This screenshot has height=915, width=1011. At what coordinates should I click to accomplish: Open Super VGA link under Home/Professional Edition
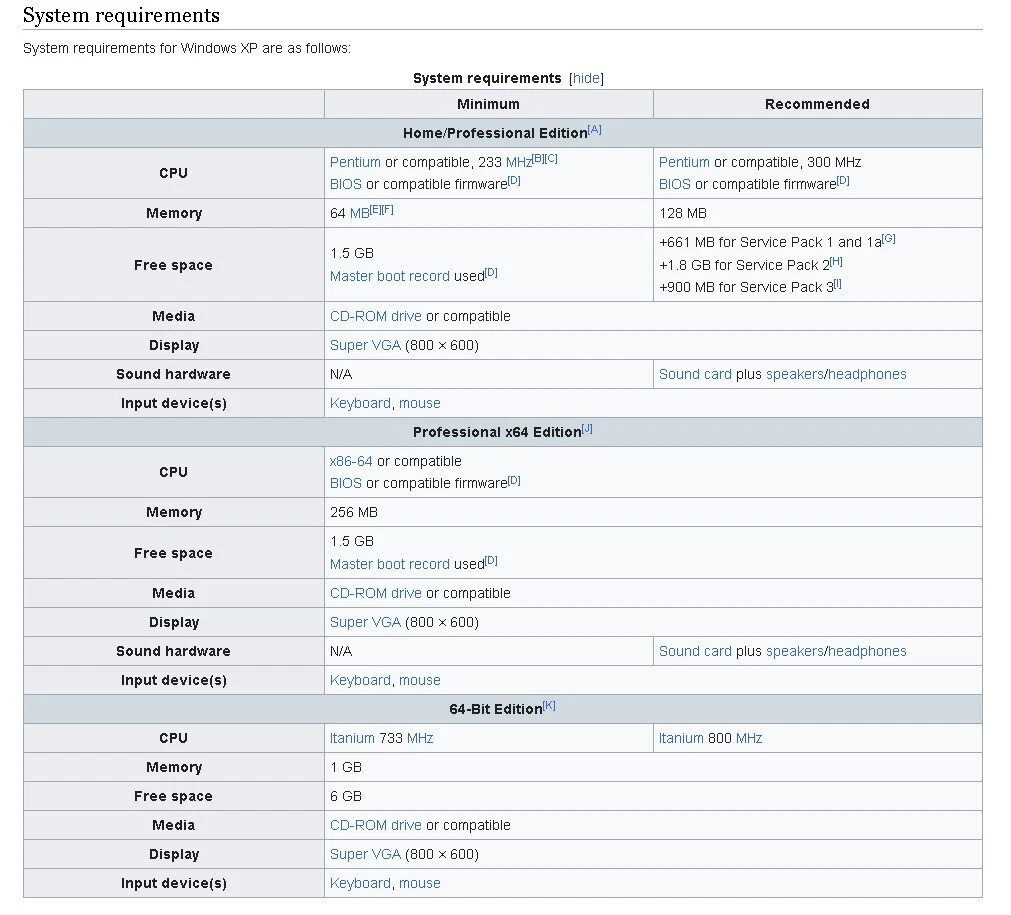pyautogui.click(x=365, y=345)
